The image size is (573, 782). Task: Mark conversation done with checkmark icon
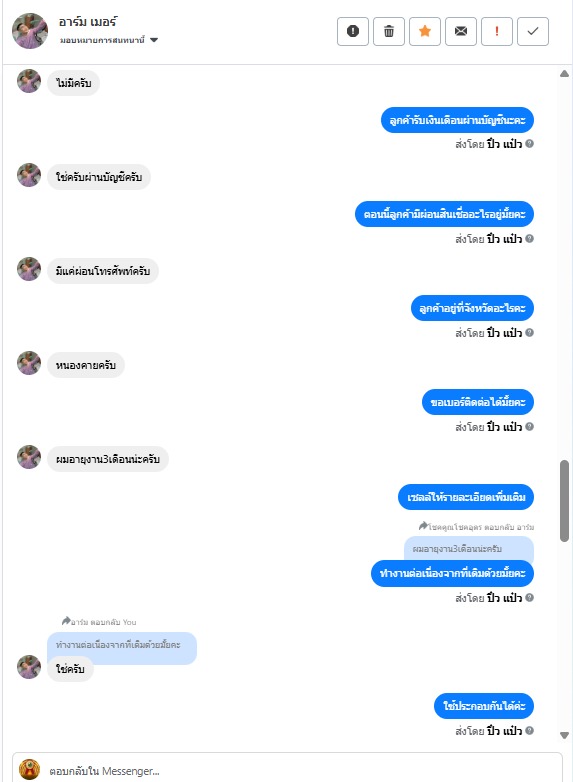(533, 31)
